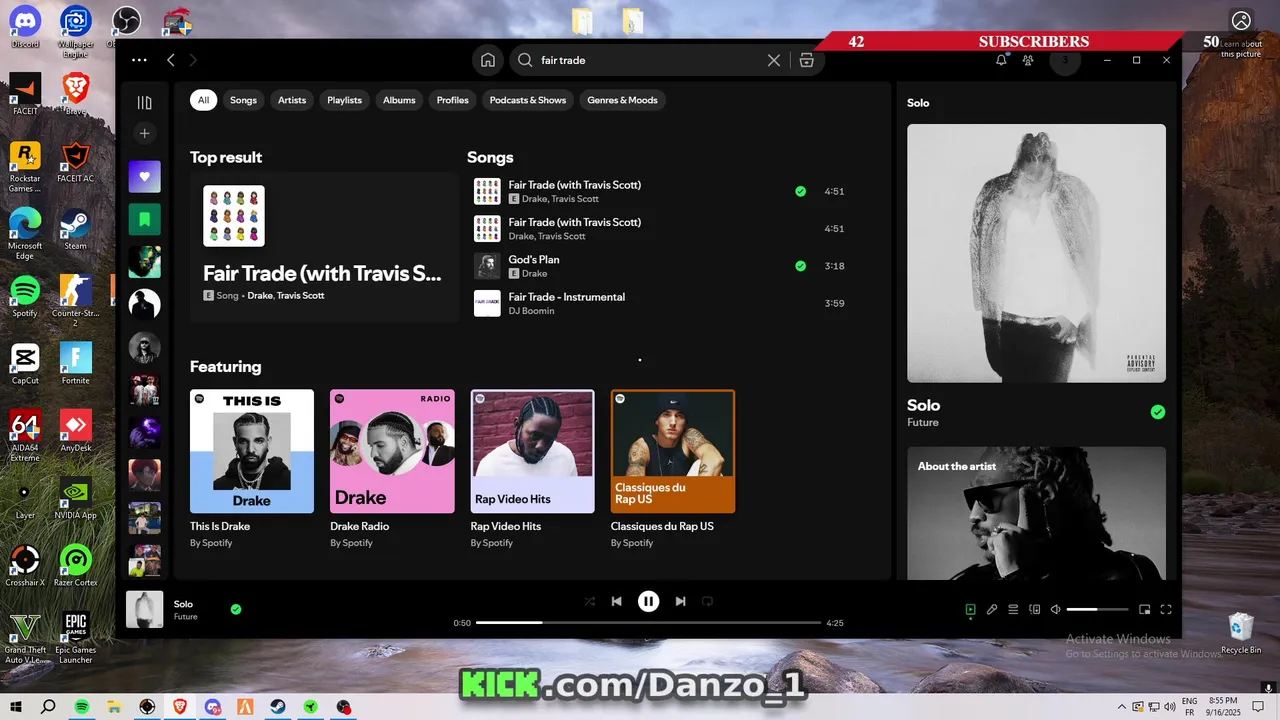Open Drake link under God's Plan

[534, 274]
